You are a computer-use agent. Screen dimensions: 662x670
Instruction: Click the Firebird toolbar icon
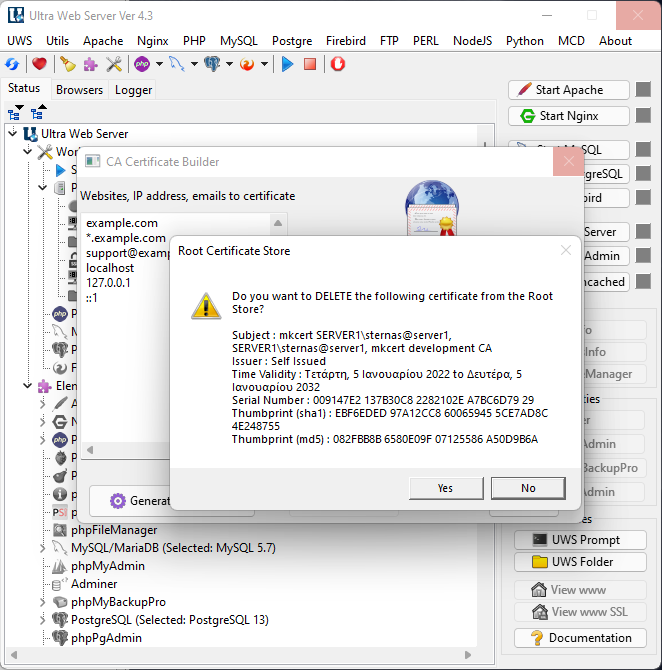pos(247,65)
